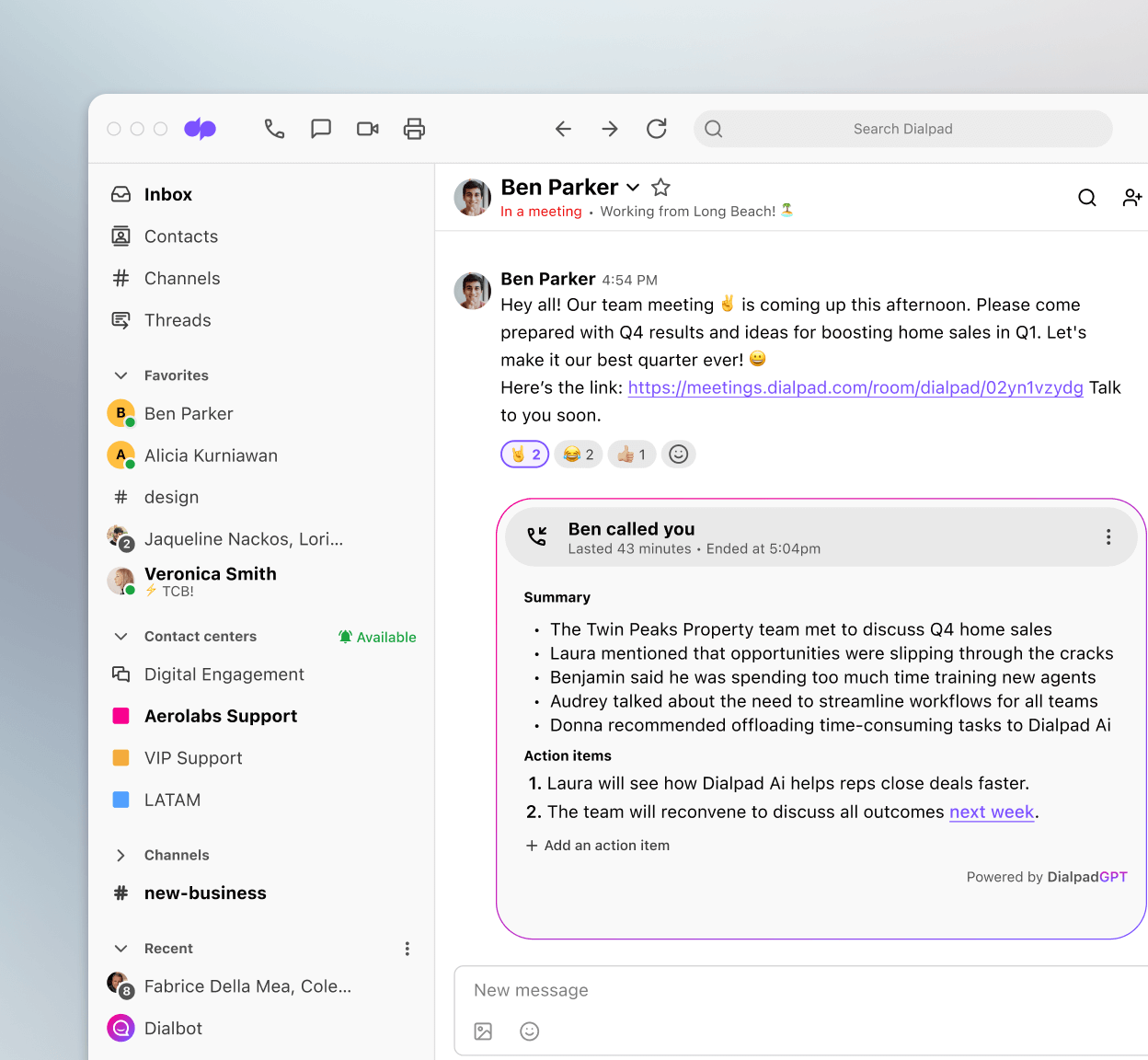
Task: Start a video call from the toolbar
Action: coord(367,129)
